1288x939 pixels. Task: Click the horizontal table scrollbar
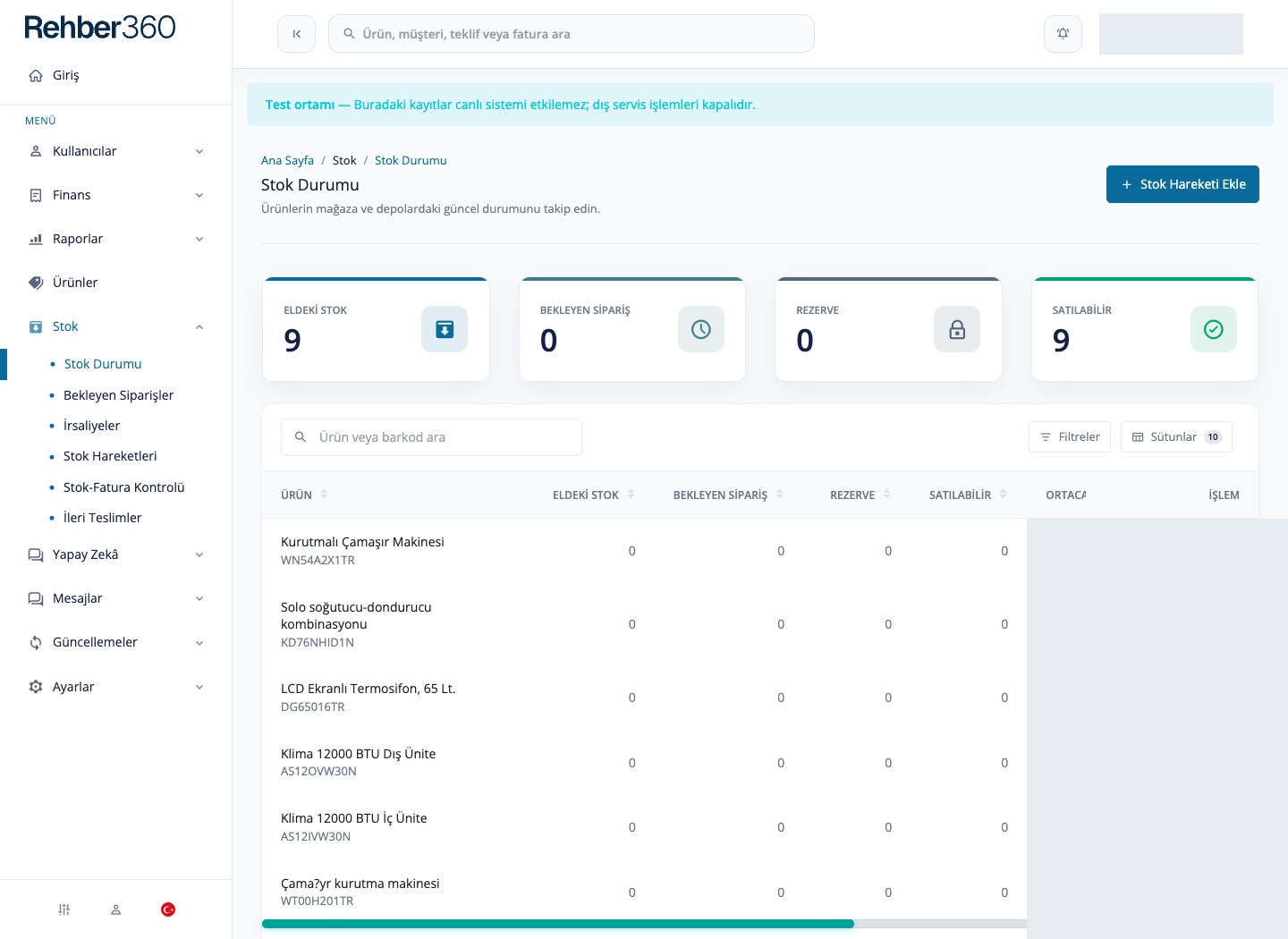(558, 924)
